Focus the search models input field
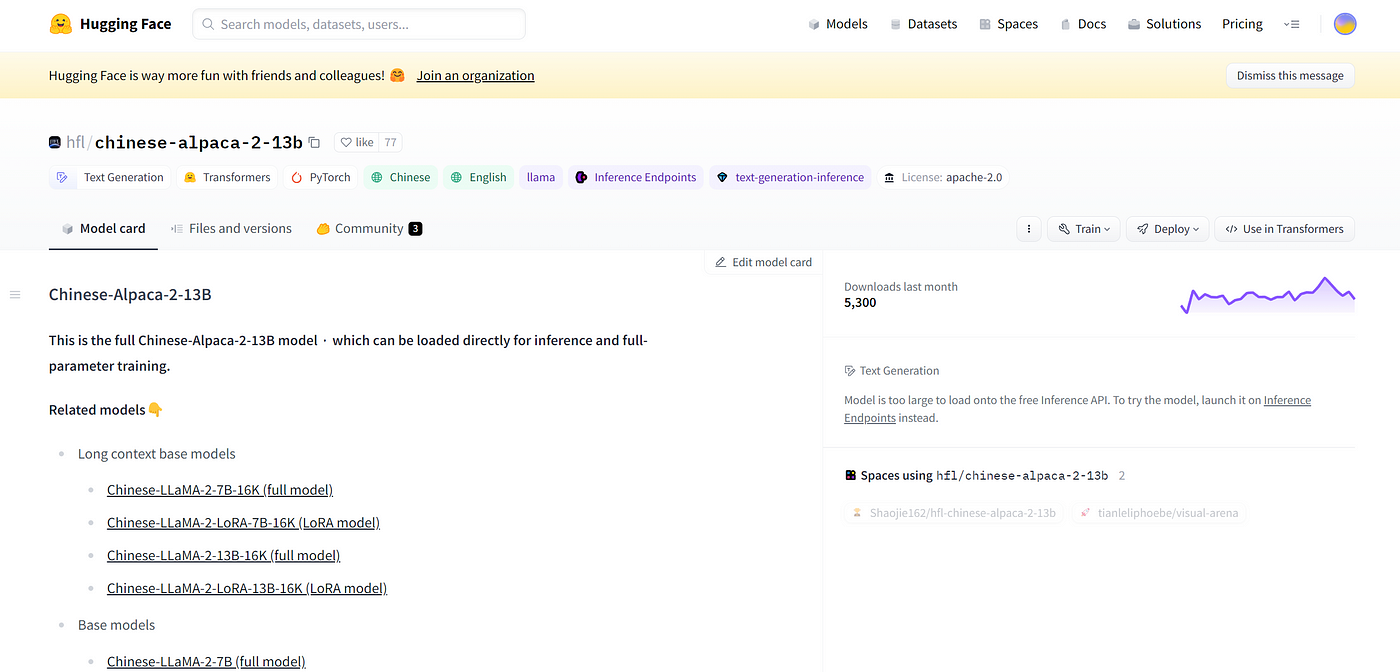This screenshot has width=1400, height=672. pos(360,24)
